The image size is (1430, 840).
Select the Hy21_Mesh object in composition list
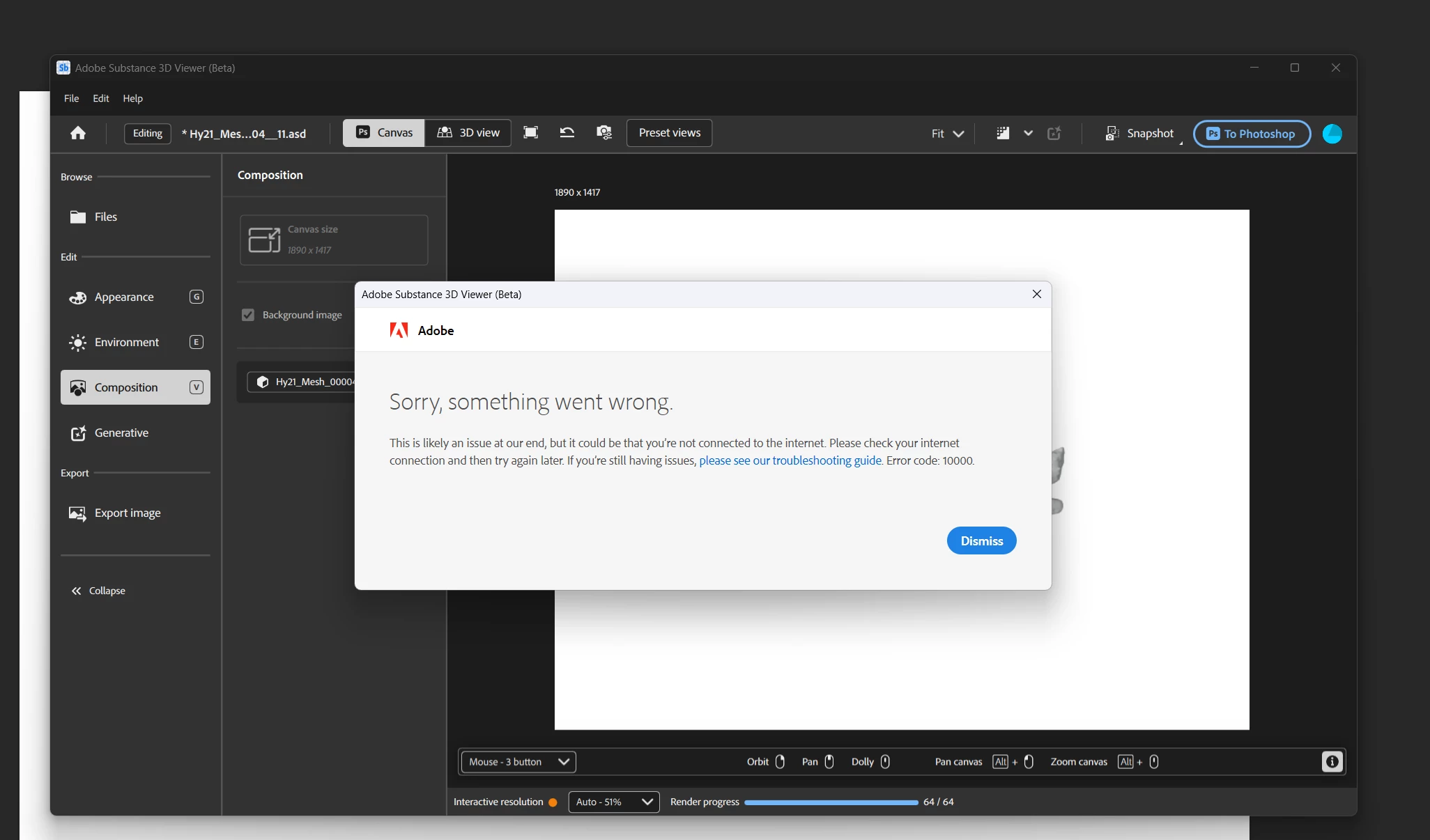tap(307, 382)
